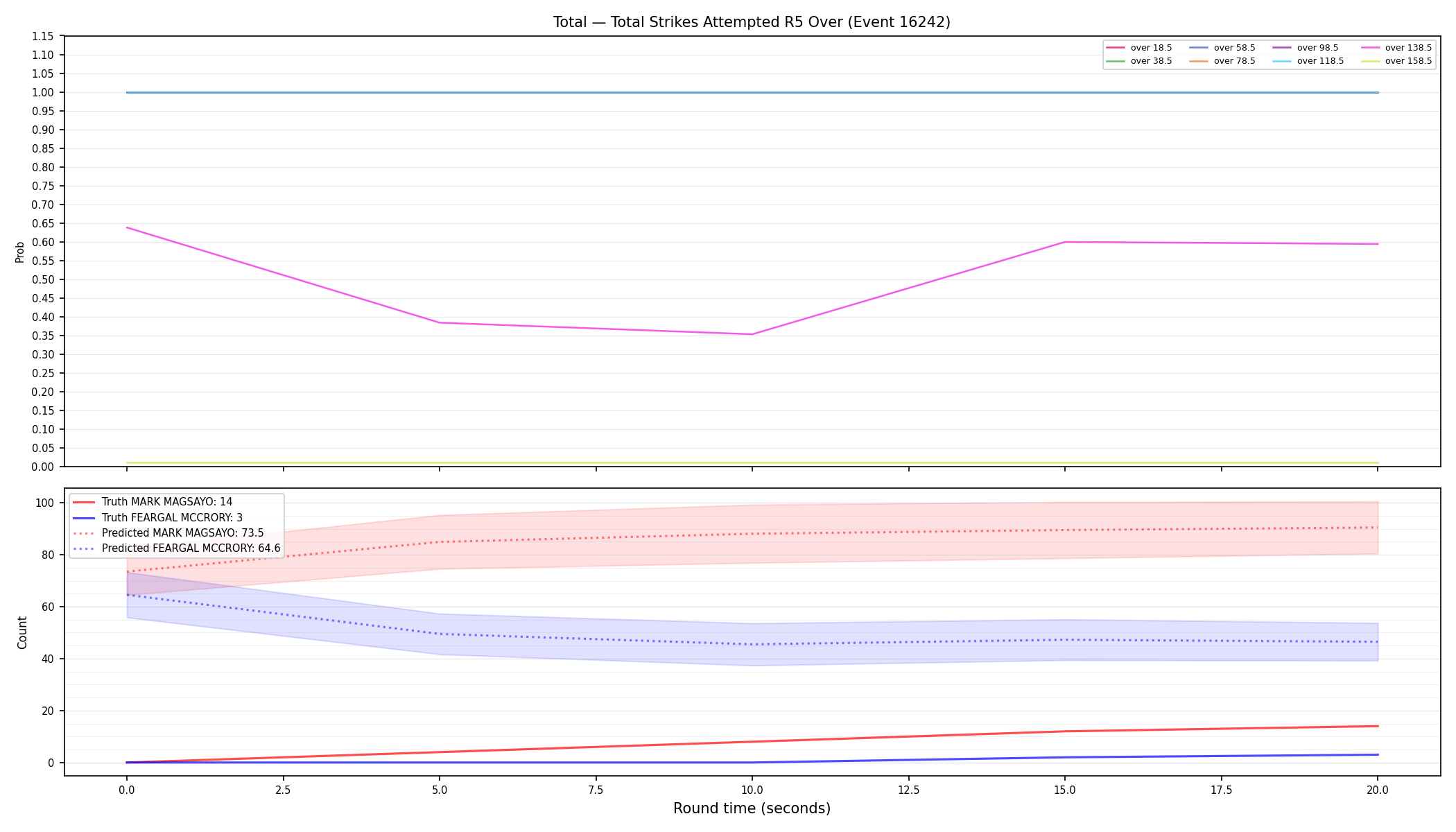Click the 12.5 tick on time axis
Screen dimensions: 1456x832
tap(908, 789)
